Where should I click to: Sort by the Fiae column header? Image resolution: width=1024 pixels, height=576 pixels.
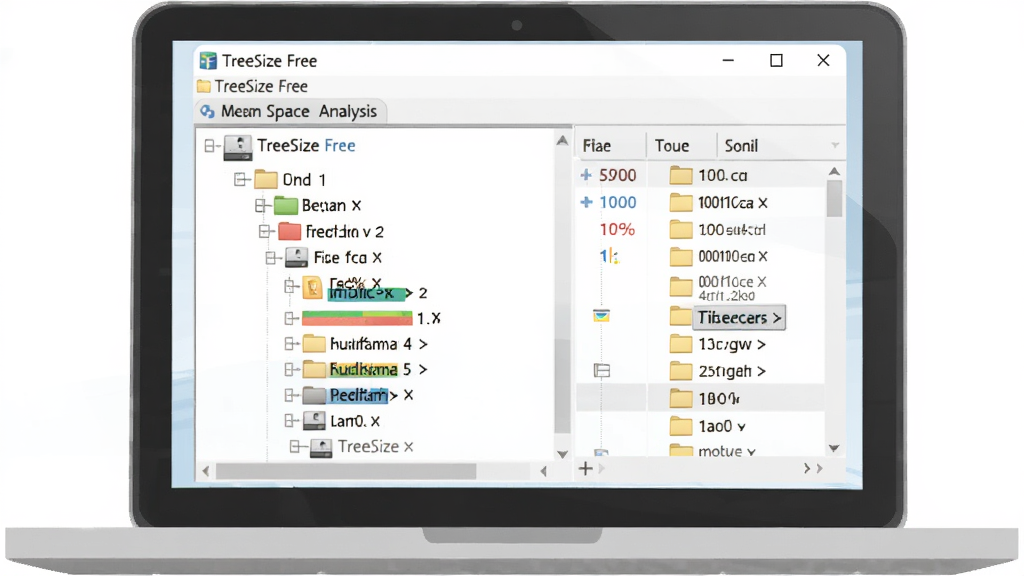[597, 146]
